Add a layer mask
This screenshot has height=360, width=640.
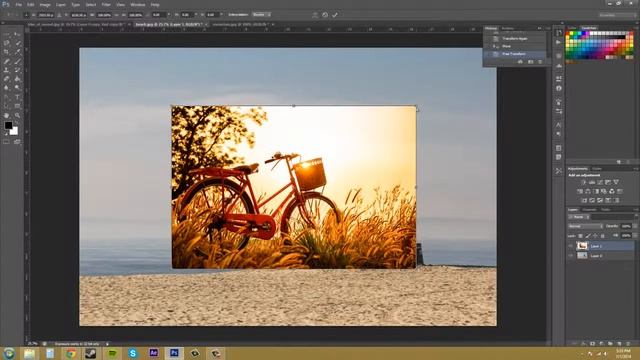[592, 344]
